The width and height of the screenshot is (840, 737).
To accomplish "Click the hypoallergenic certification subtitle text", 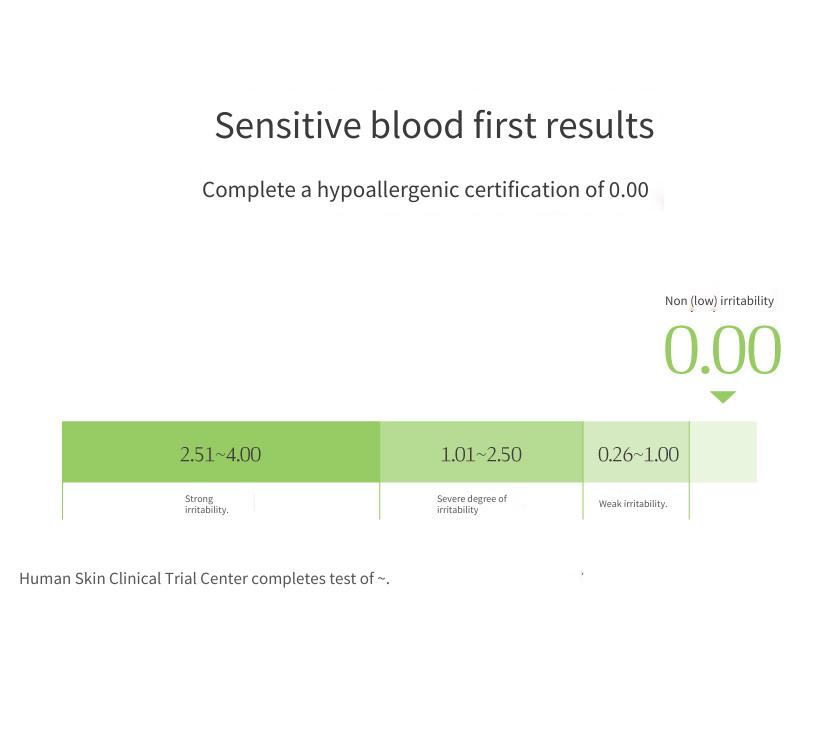I will (x=425, y=191).
